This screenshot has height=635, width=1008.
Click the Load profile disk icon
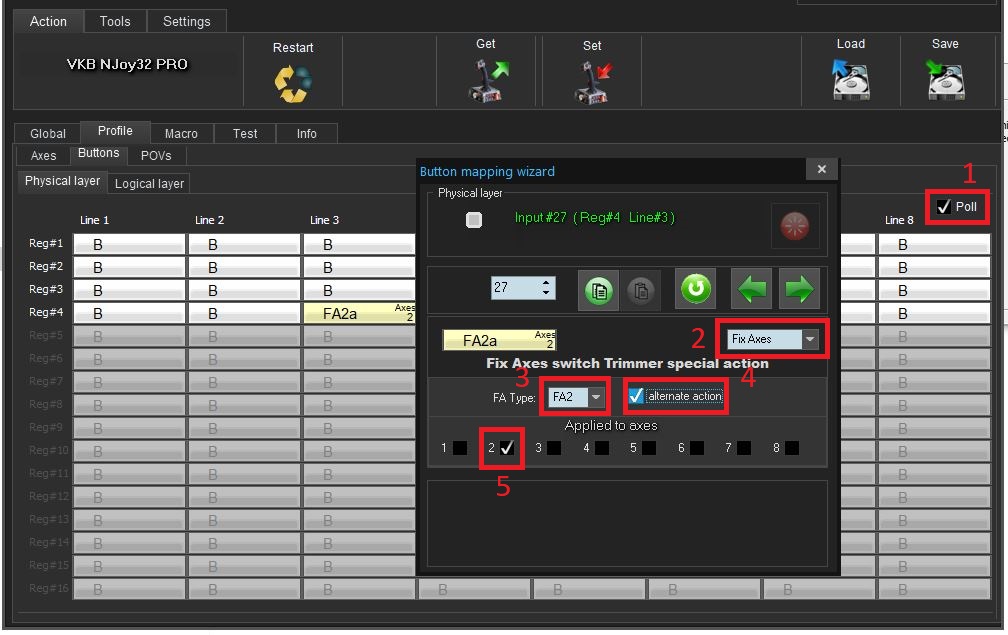point(851,79)
